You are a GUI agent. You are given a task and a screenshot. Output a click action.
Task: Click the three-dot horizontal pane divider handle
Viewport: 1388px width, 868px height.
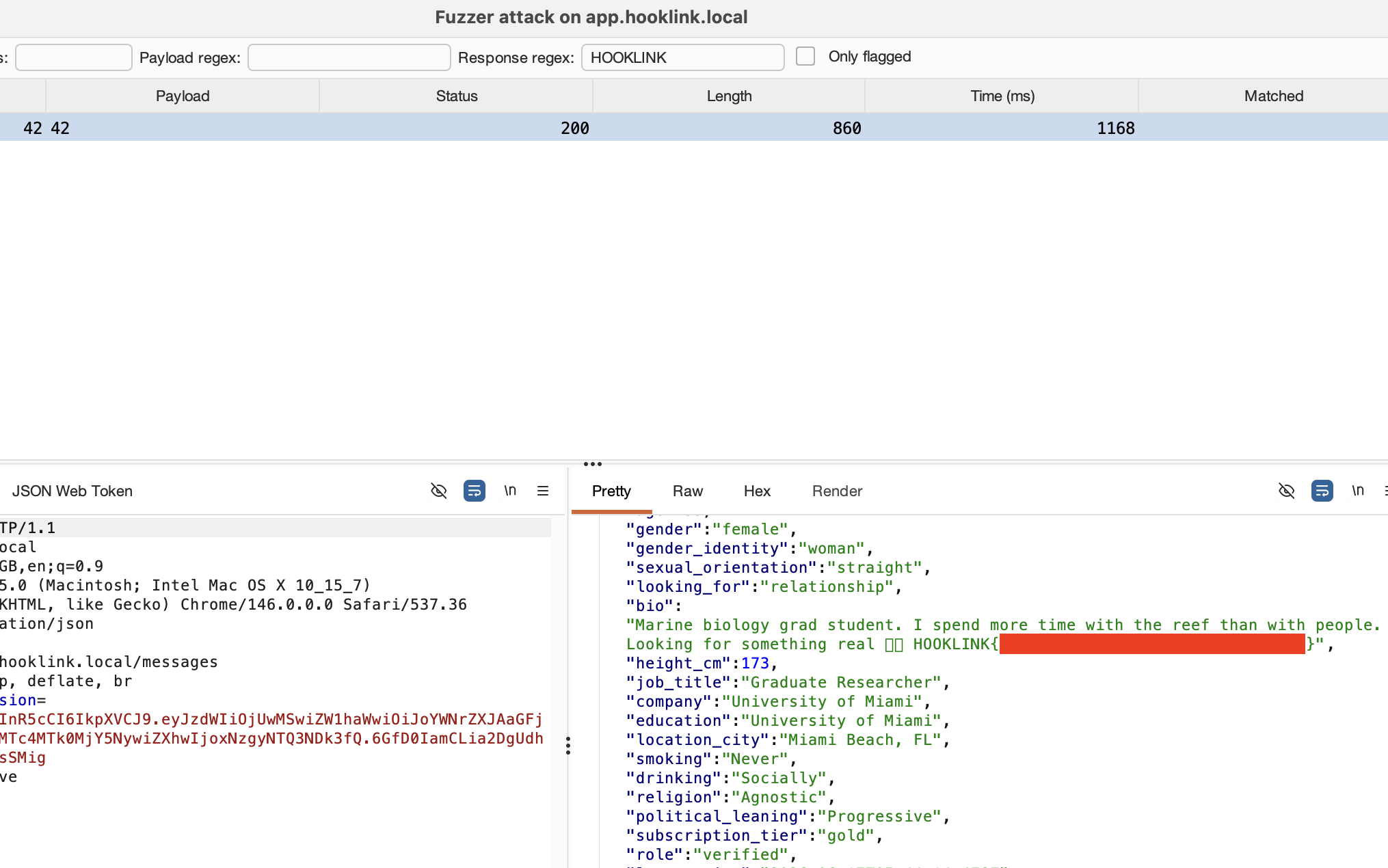(593, 463)
